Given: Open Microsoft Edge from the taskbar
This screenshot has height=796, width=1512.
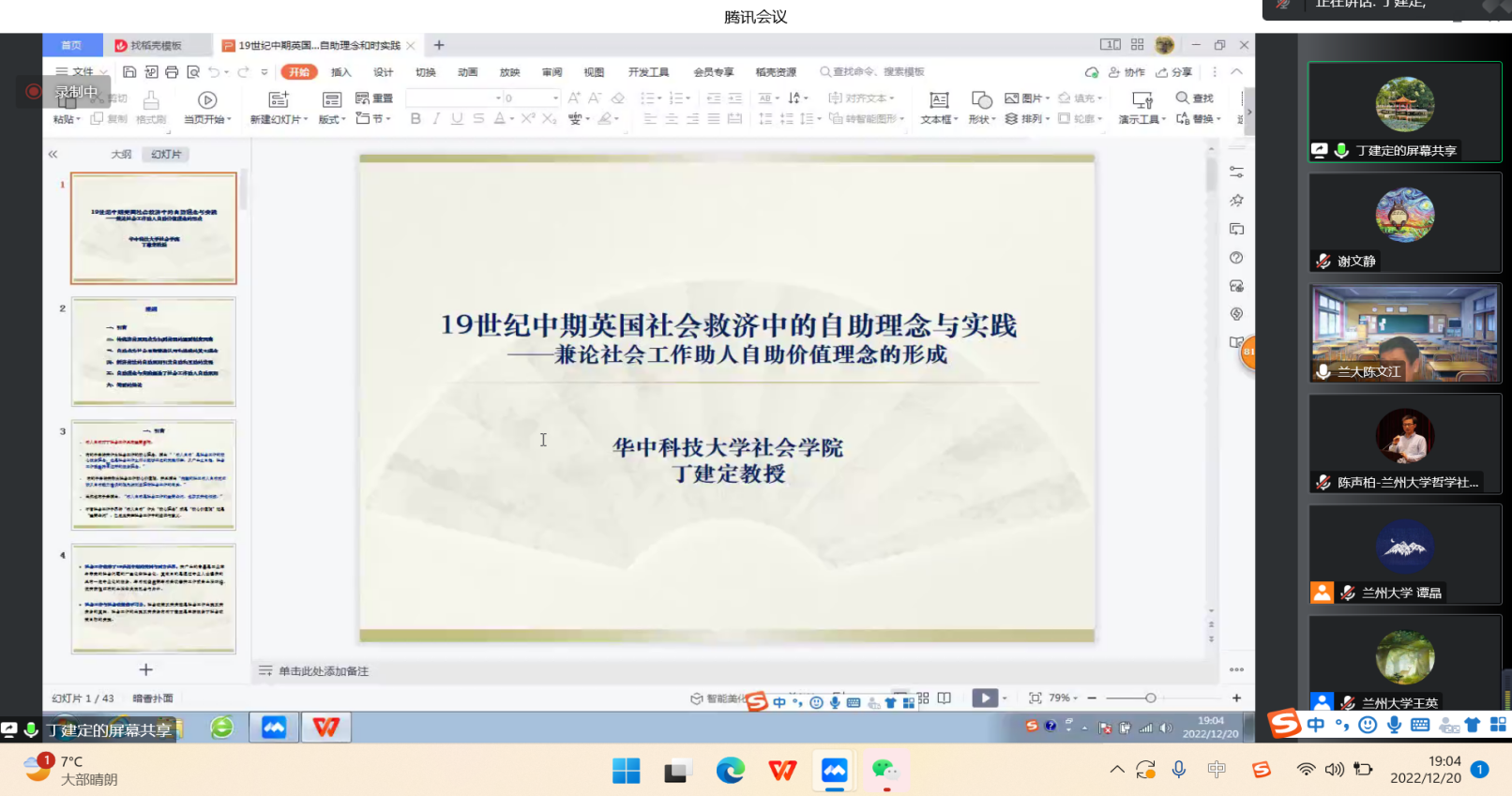Looking at the screenshot, I should [x=730, y=771].
